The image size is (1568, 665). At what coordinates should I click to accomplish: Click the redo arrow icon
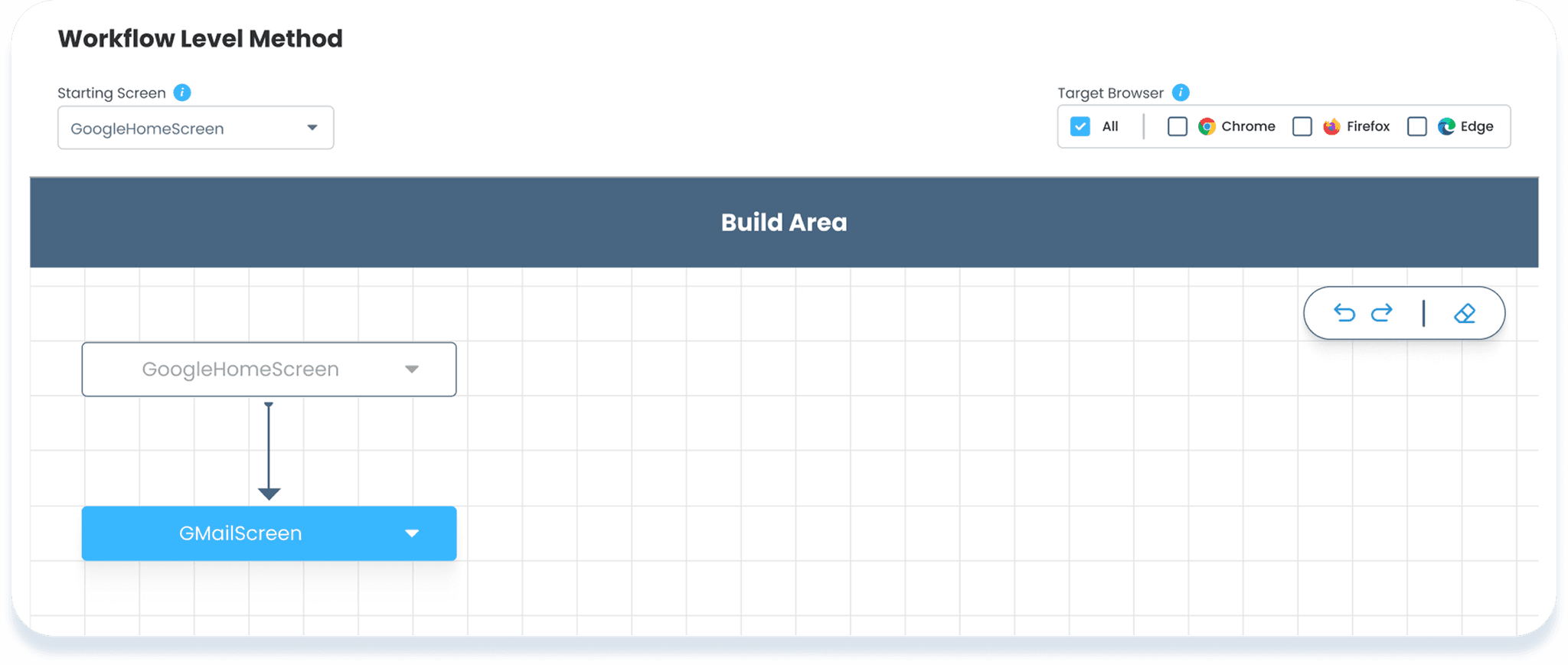pyautogui.click(x=1382, y=312)
